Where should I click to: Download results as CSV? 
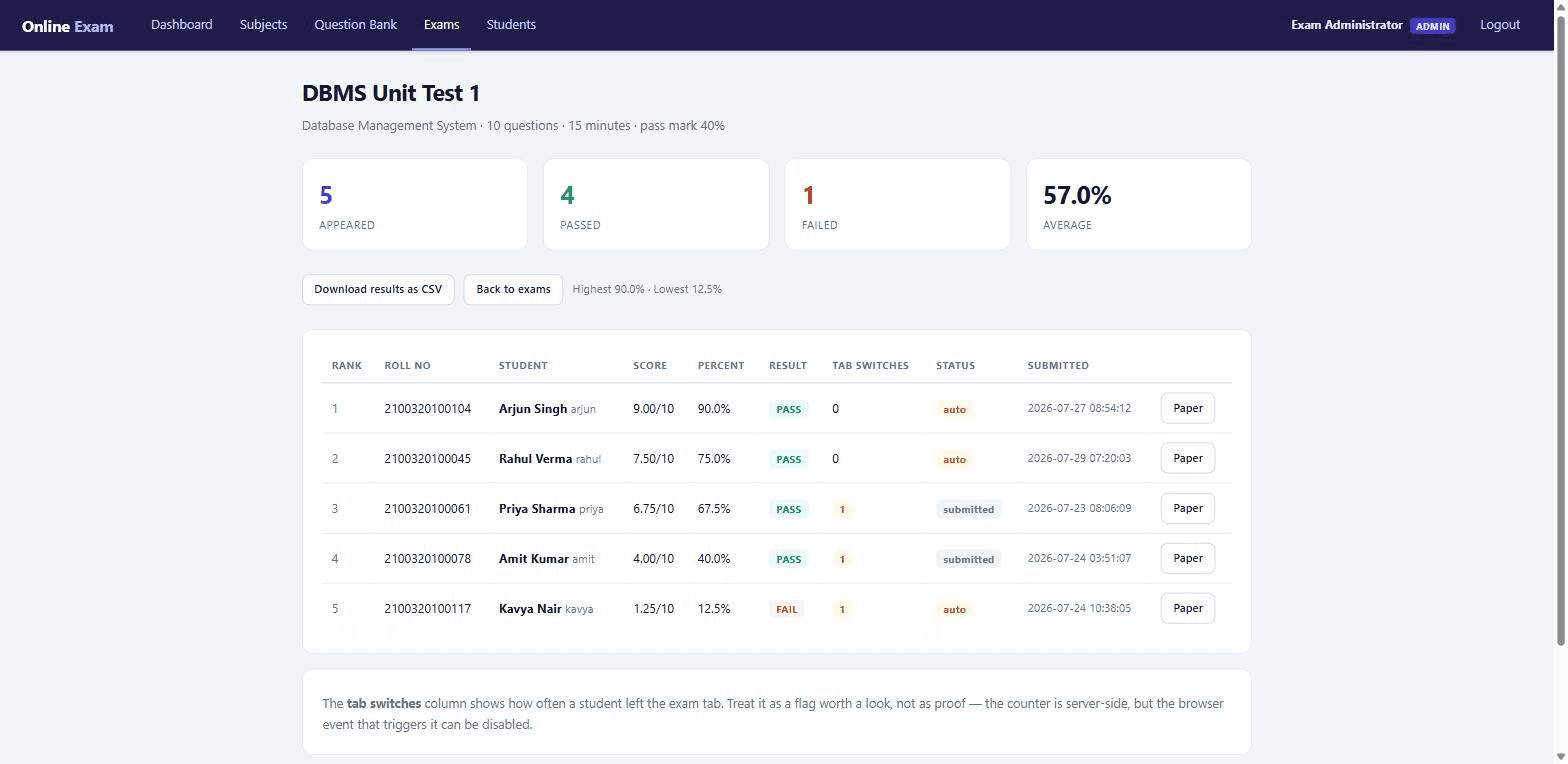click(378, 289)
